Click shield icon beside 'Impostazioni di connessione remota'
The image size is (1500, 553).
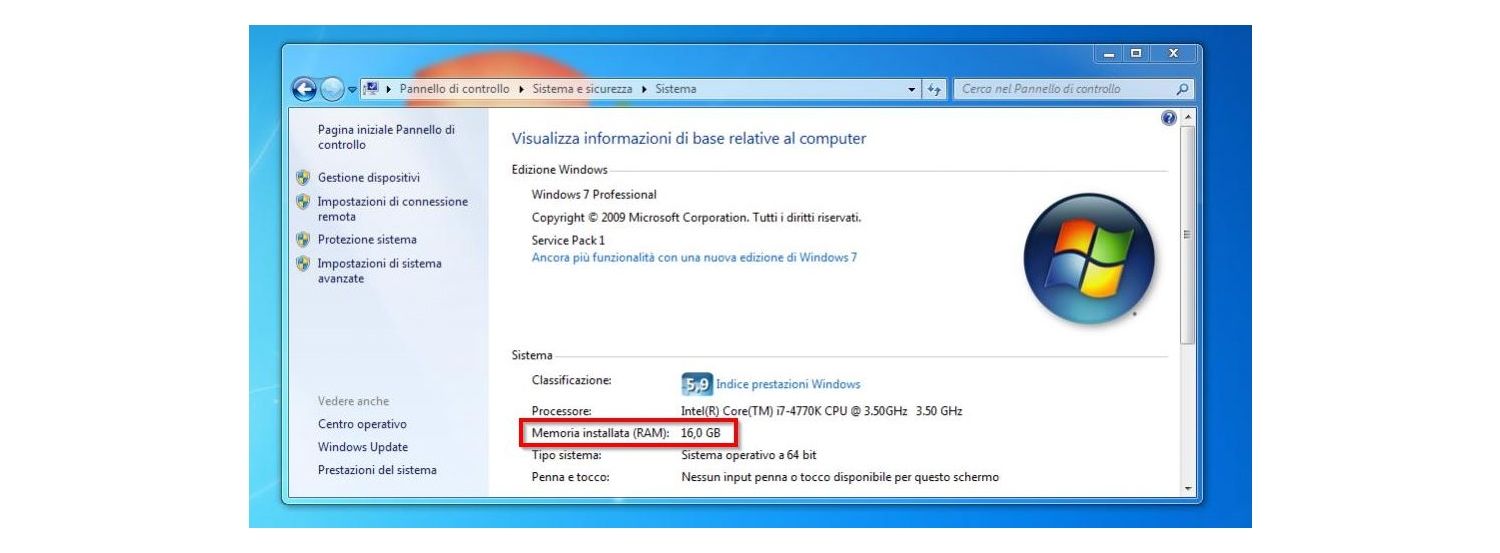point(303,201)
